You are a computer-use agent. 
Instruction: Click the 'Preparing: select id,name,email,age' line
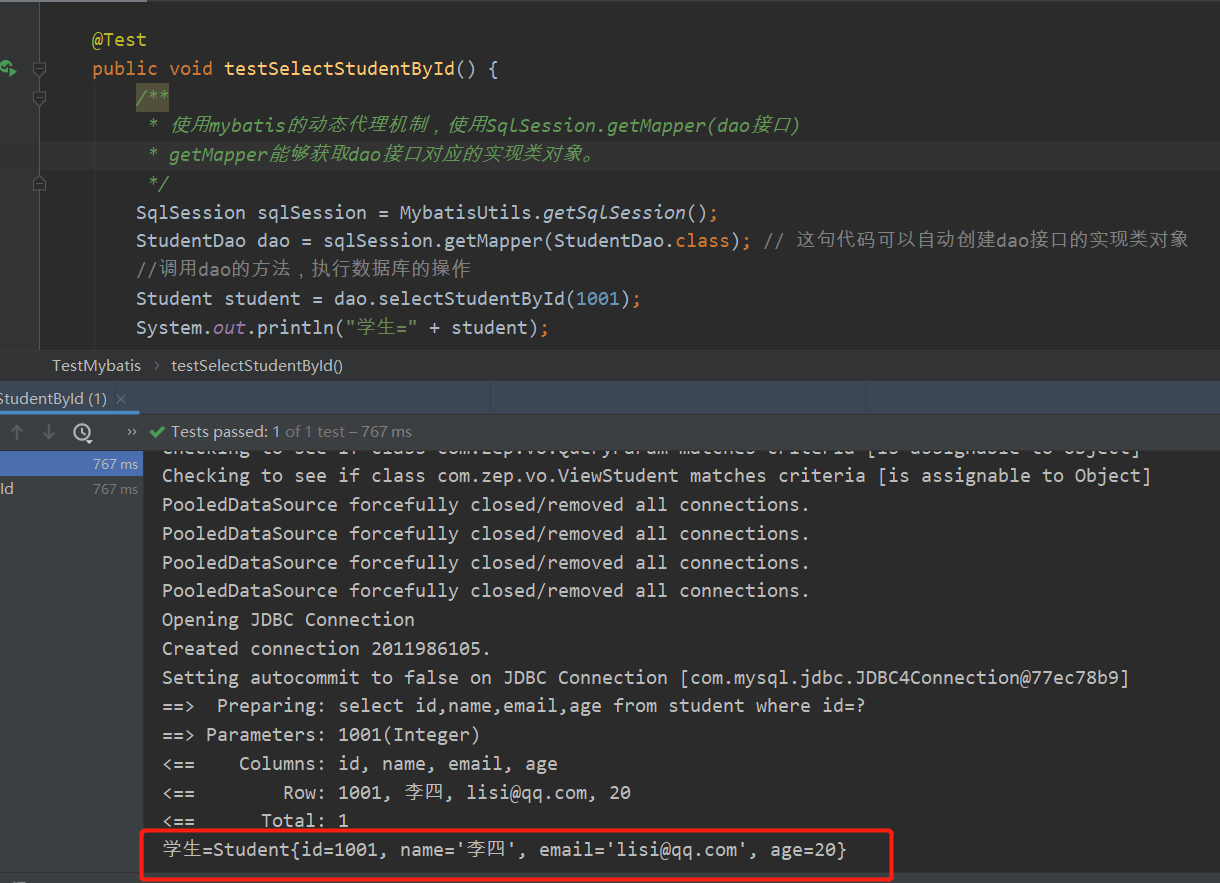513,706
